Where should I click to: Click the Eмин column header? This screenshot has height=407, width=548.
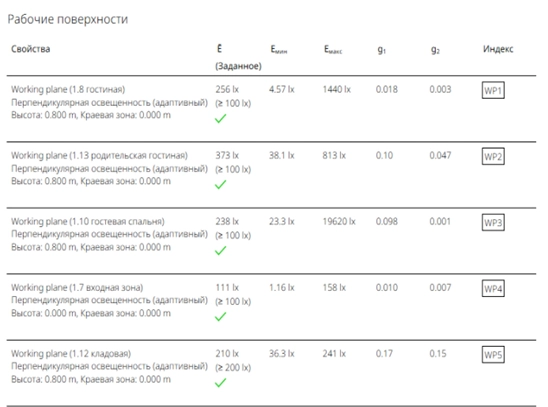coord(279,50)
